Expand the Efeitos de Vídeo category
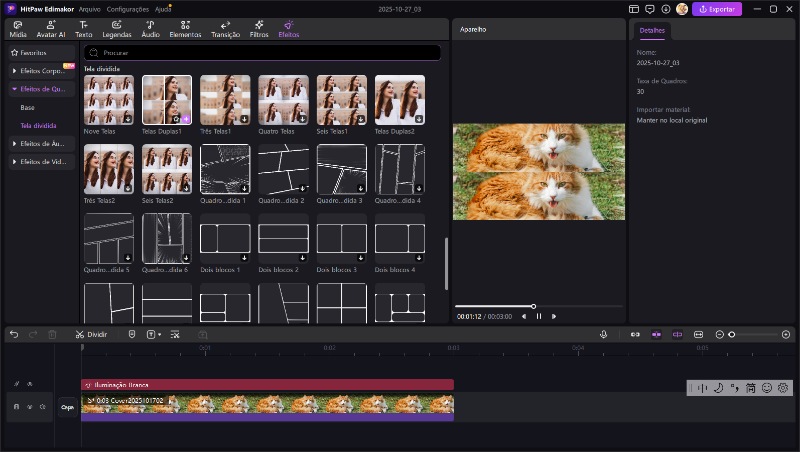 tap(40, 161)
